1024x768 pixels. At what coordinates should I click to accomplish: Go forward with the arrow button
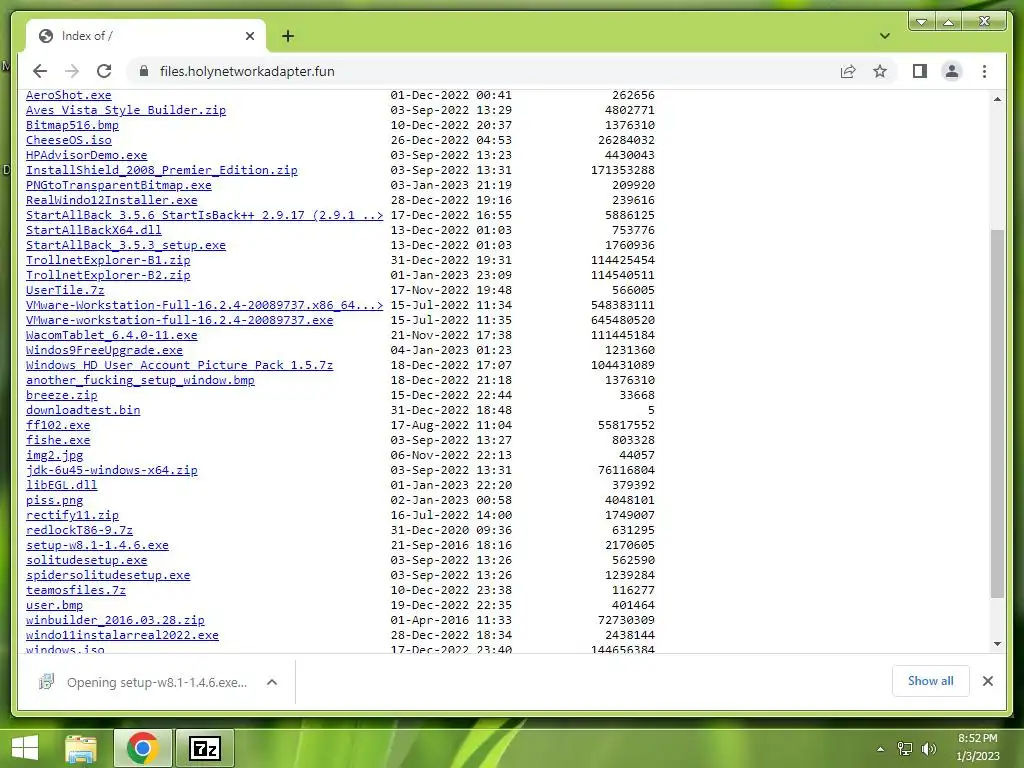point(72,71)
